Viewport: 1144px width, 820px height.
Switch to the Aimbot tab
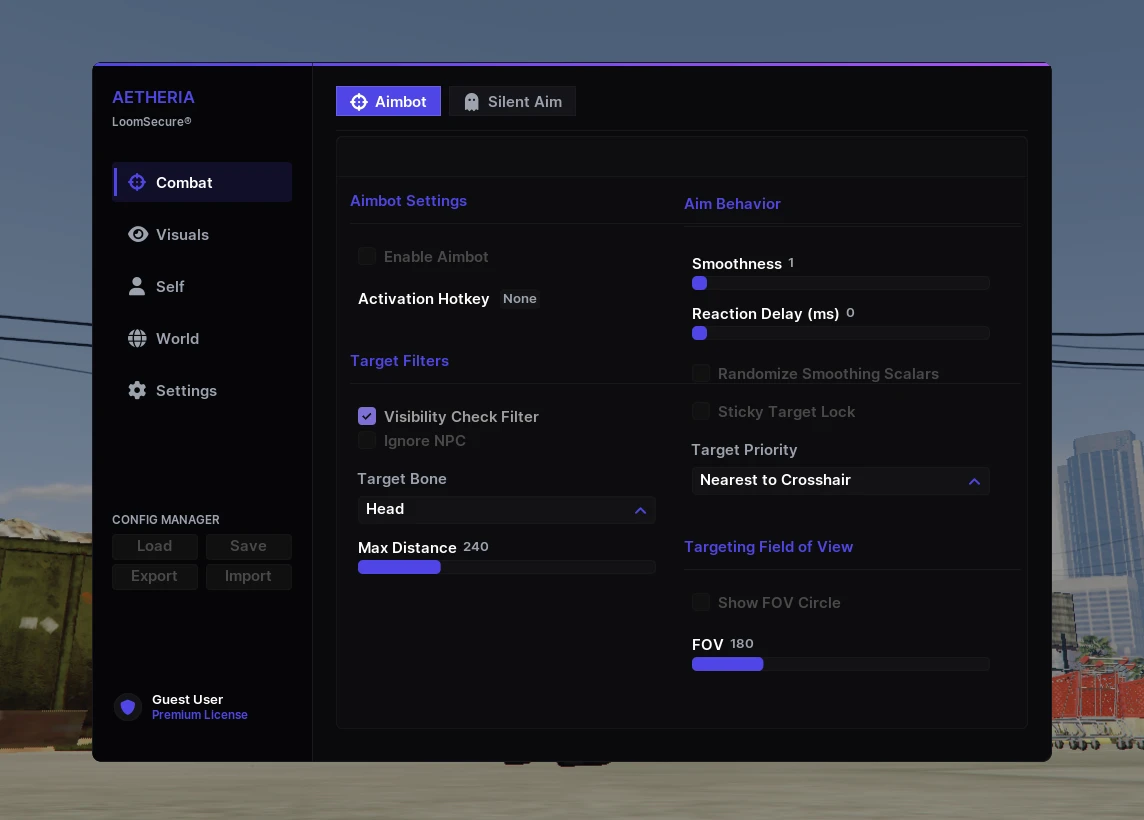(388, 101)
